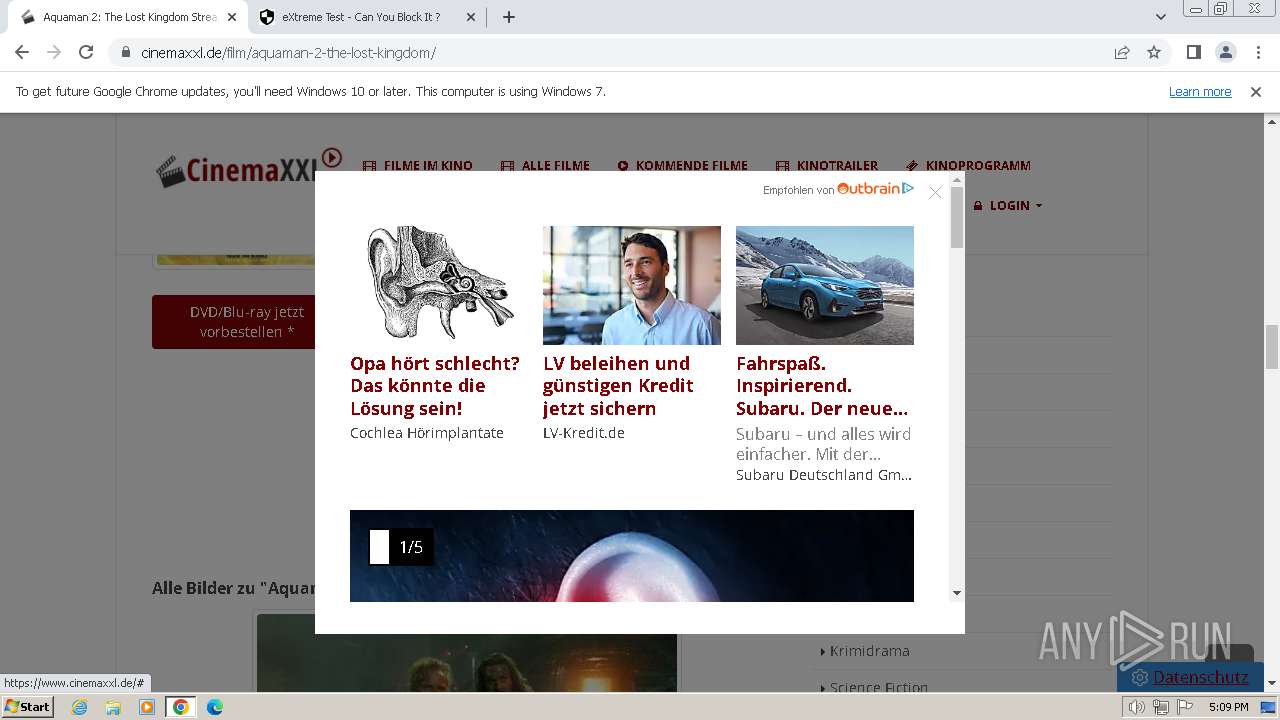This screenshot has height=720, width=1280.
Task: Select Chrome in the taskbar
Action: (x=181, y=707)
